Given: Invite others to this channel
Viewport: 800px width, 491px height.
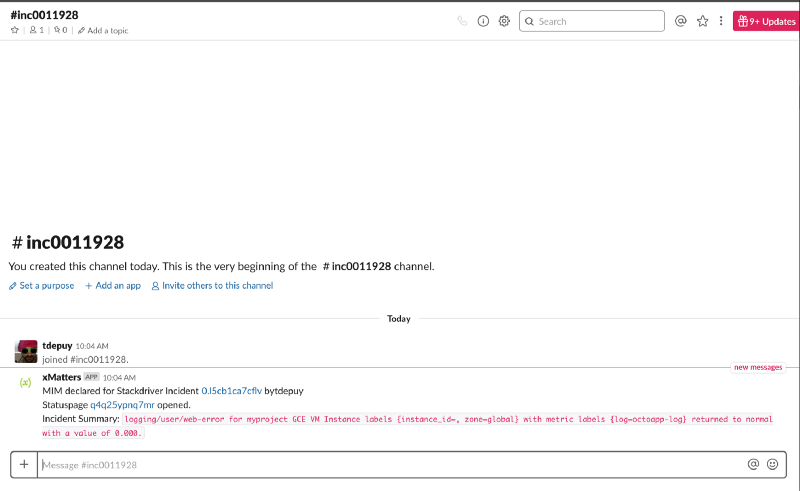Looking at the screenshot, I should coord(212,286).
